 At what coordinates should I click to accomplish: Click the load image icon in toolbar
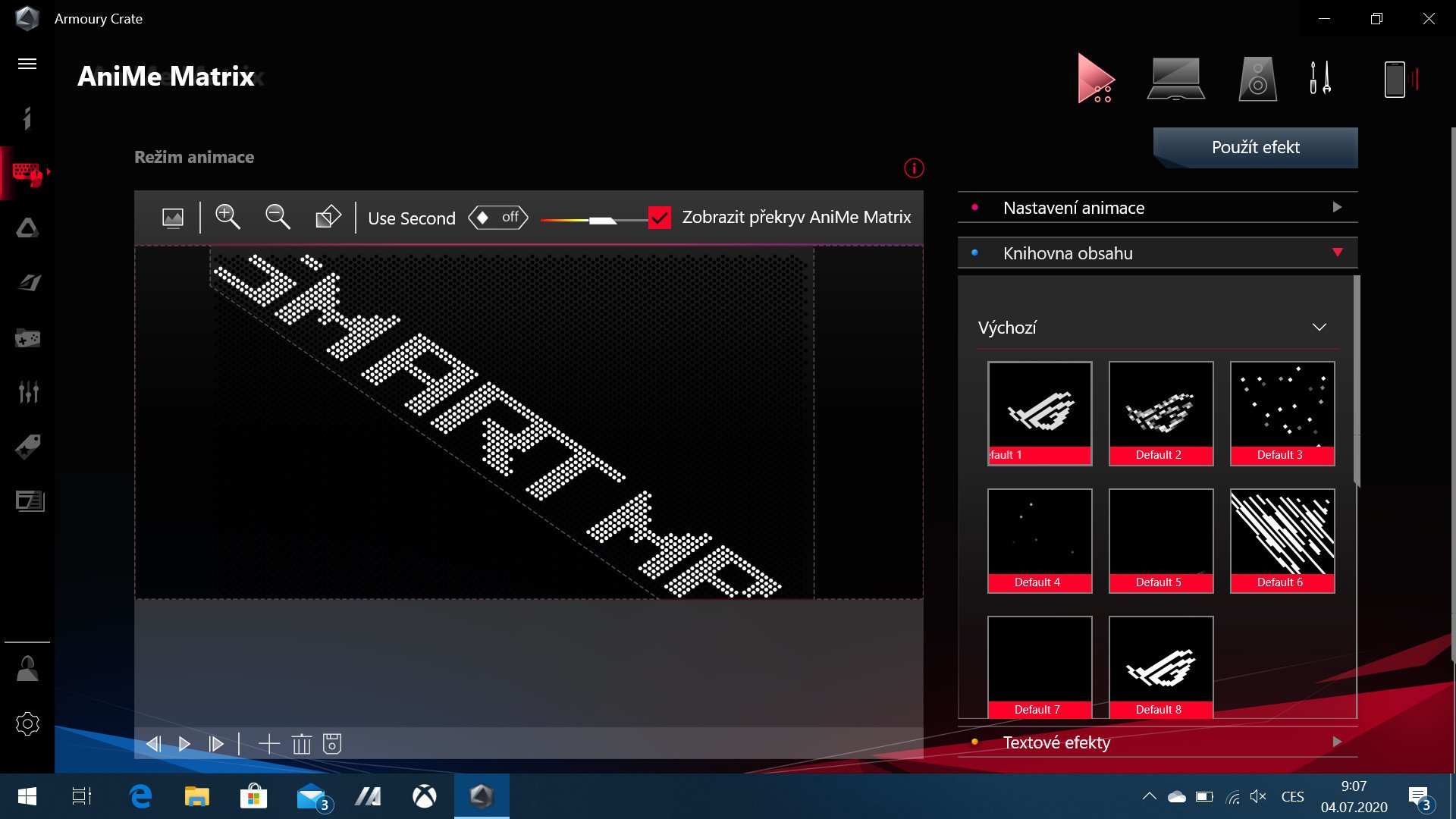pos(173,218)
